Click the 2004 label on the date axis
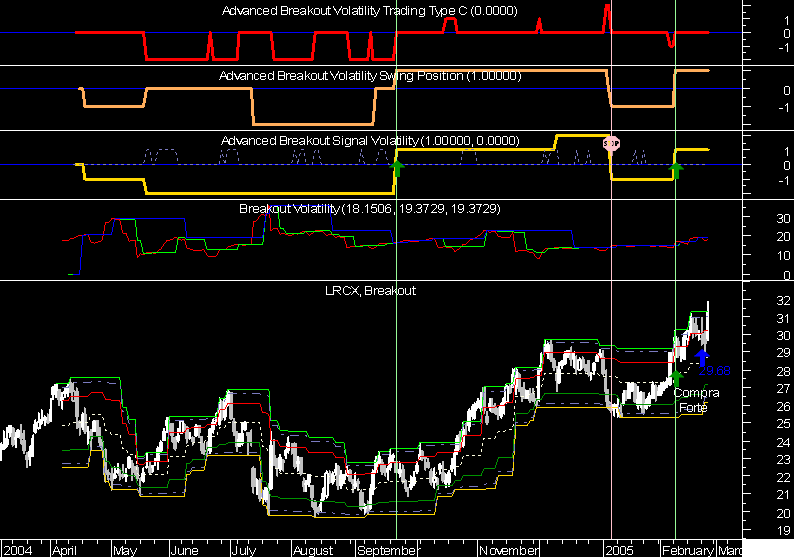 18,550
